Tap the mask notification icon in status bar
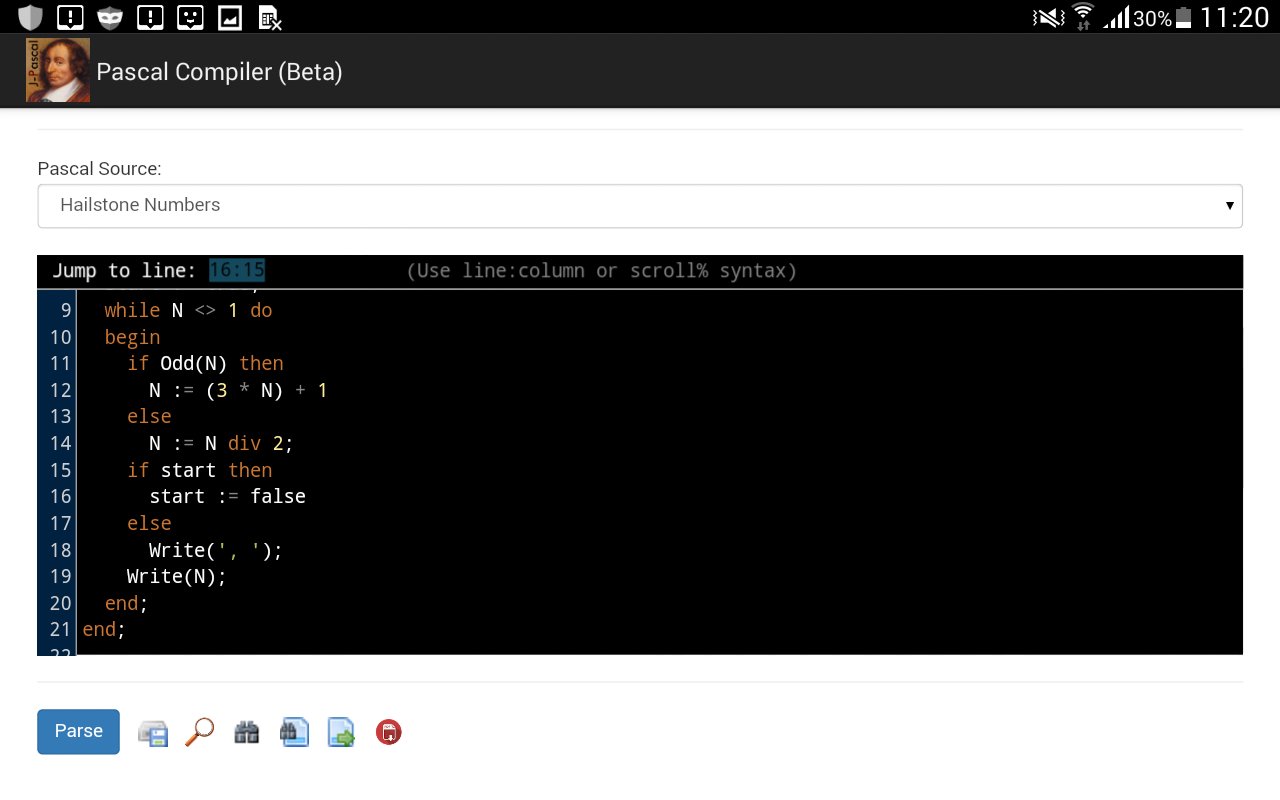Image resolution: width=1280 pixels, height=800 pixels. (x=110, y=17)
